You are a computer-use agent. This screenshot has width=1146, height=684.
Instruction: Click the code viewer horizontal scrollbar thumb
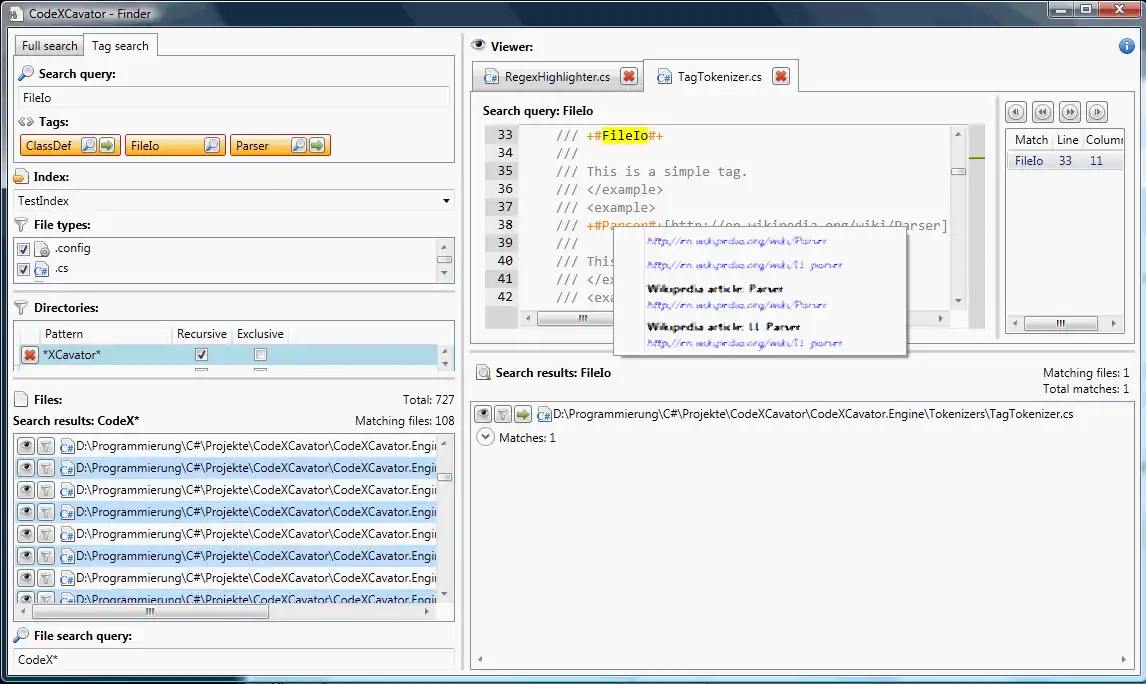click(x=583, y=318)
